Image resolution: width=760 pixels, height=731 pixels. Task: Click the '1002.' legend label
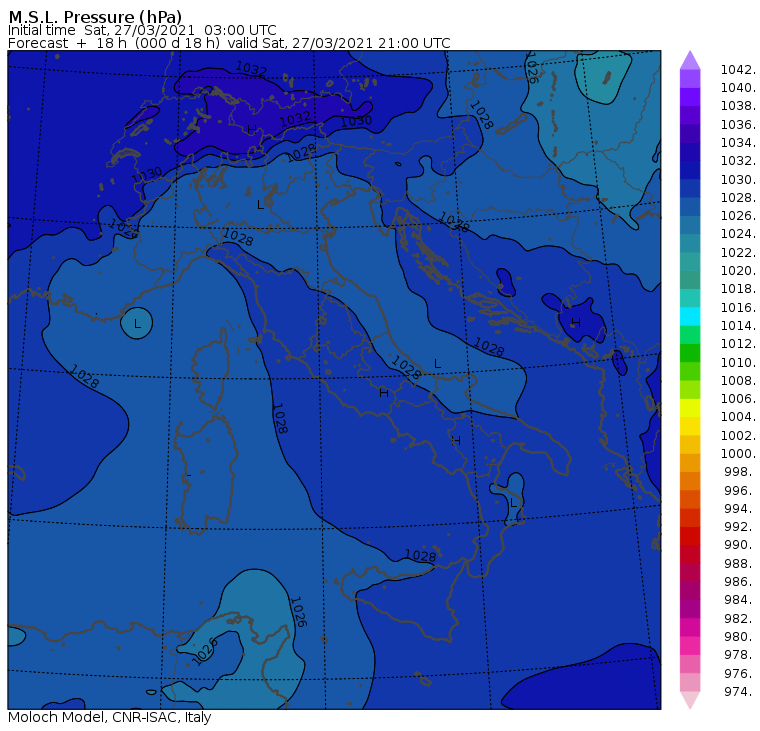738,436
